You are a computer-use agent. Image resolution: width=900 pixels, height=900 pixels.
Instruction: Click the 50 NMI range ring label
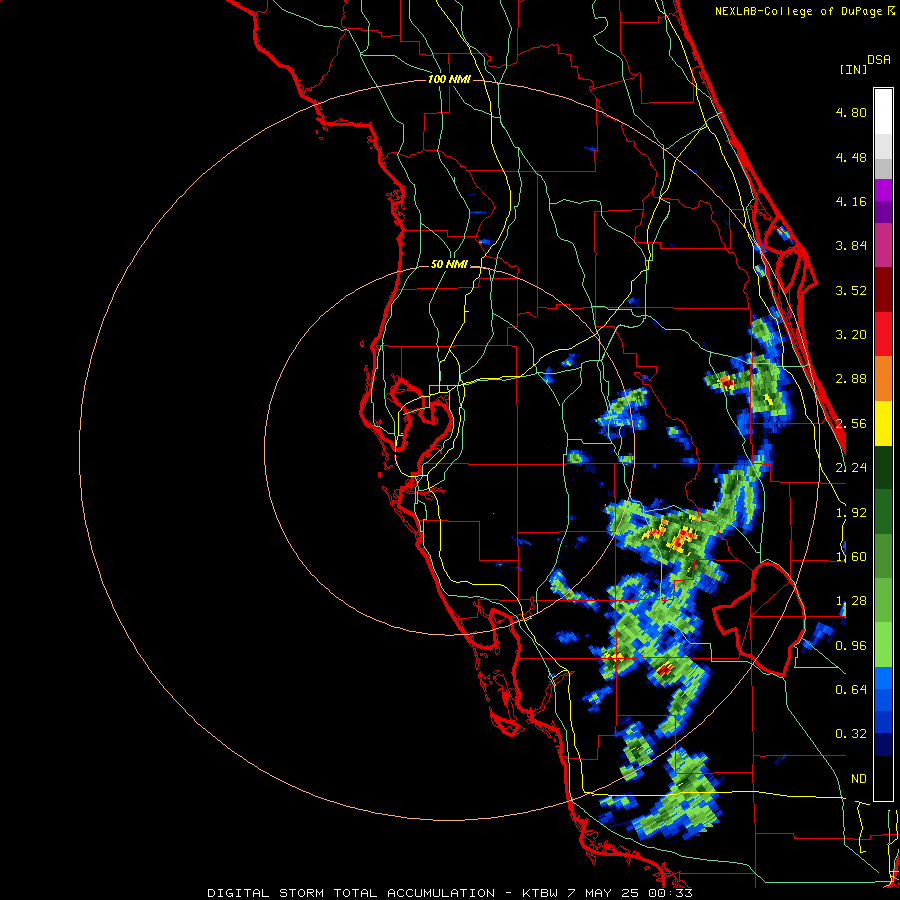pyautogui.click(x=449, y=264)
